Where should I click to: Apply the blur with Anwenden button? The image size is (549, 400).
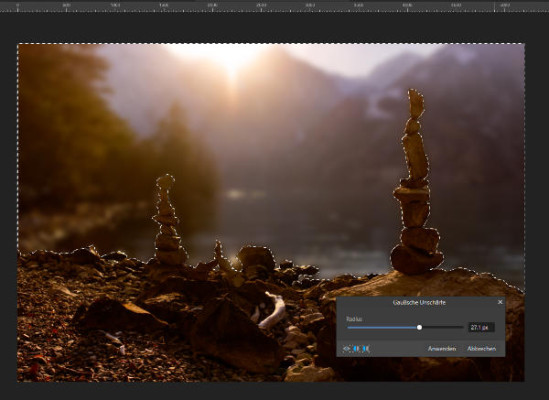click(442, 349)
